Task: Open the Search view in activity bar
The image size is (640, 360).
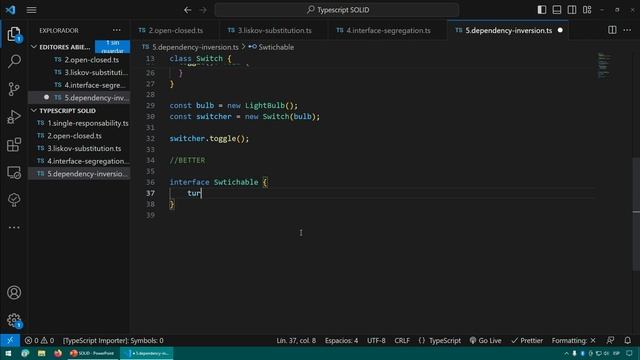Action: pyautogui.click(x=14, y=62)
